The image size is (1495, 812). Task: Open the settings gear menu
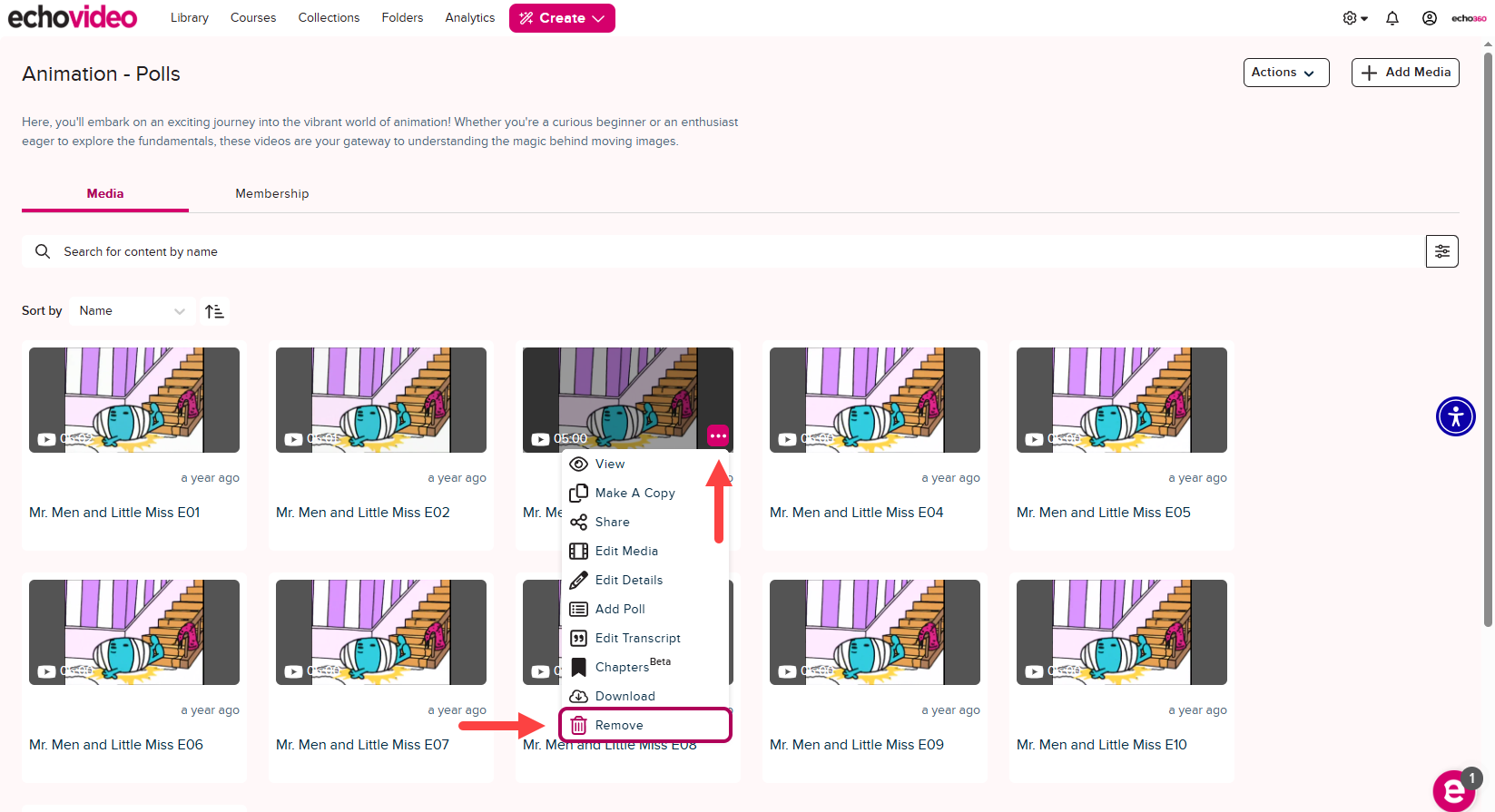[x=1354, y=18]
